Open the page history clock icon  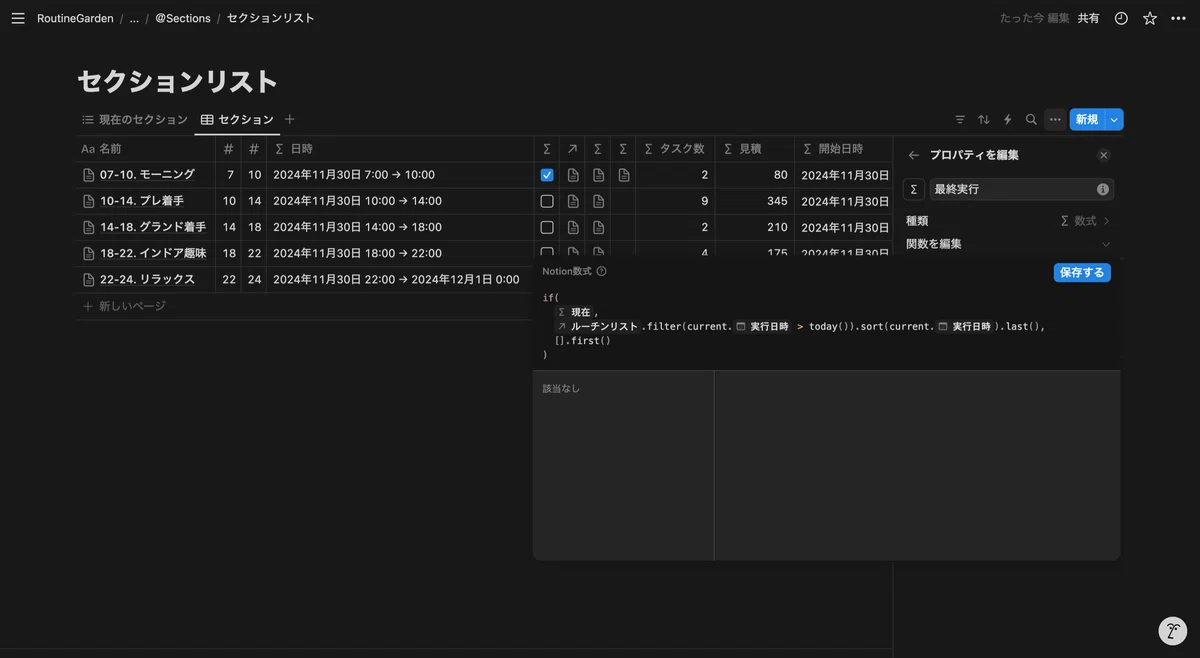click(x=1121, y=18)
